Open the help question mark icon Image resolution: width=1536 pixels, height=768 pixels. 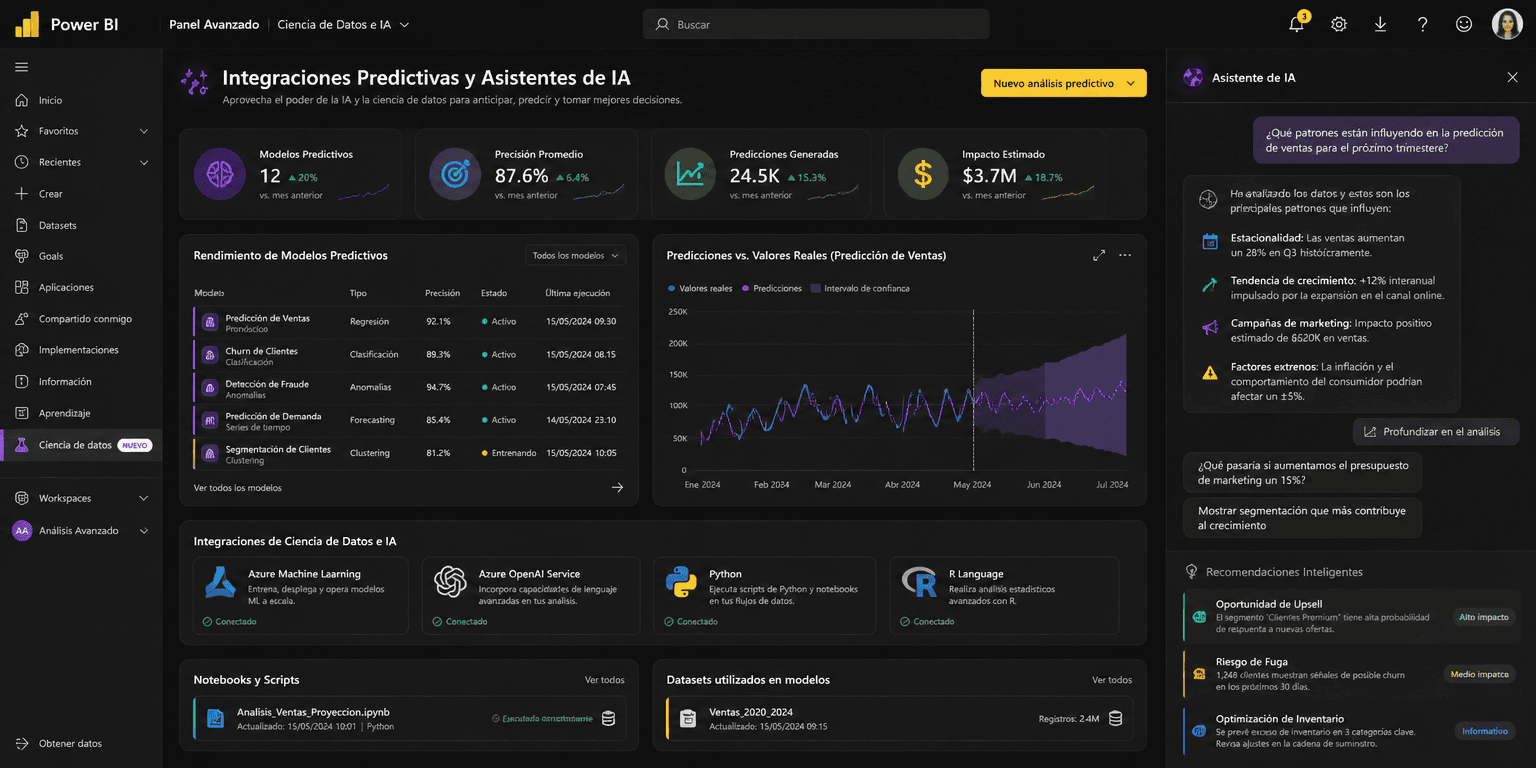tap(1422, 24)
